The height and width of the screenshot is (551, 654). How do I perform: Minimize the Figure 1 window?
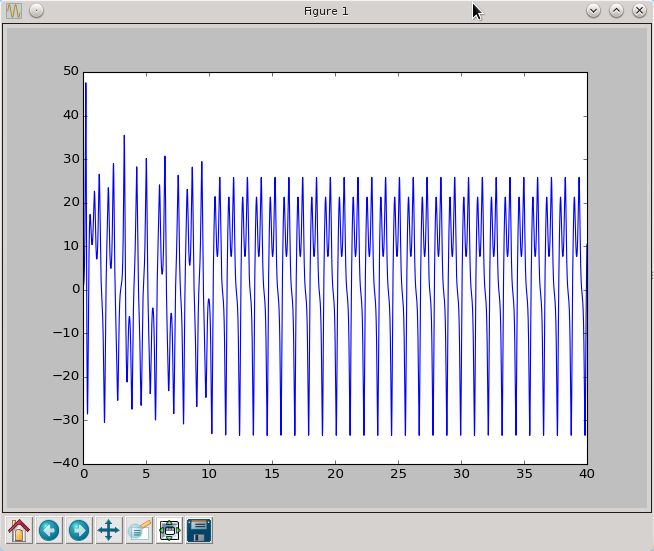[593, 11]
